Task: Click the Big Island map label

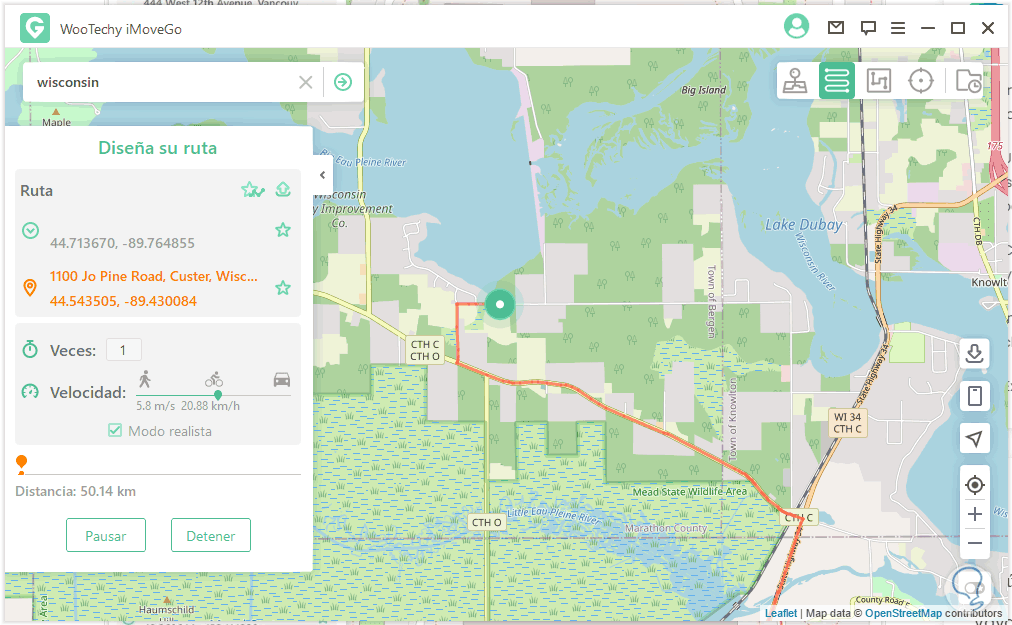Action: tap(703, 90)
